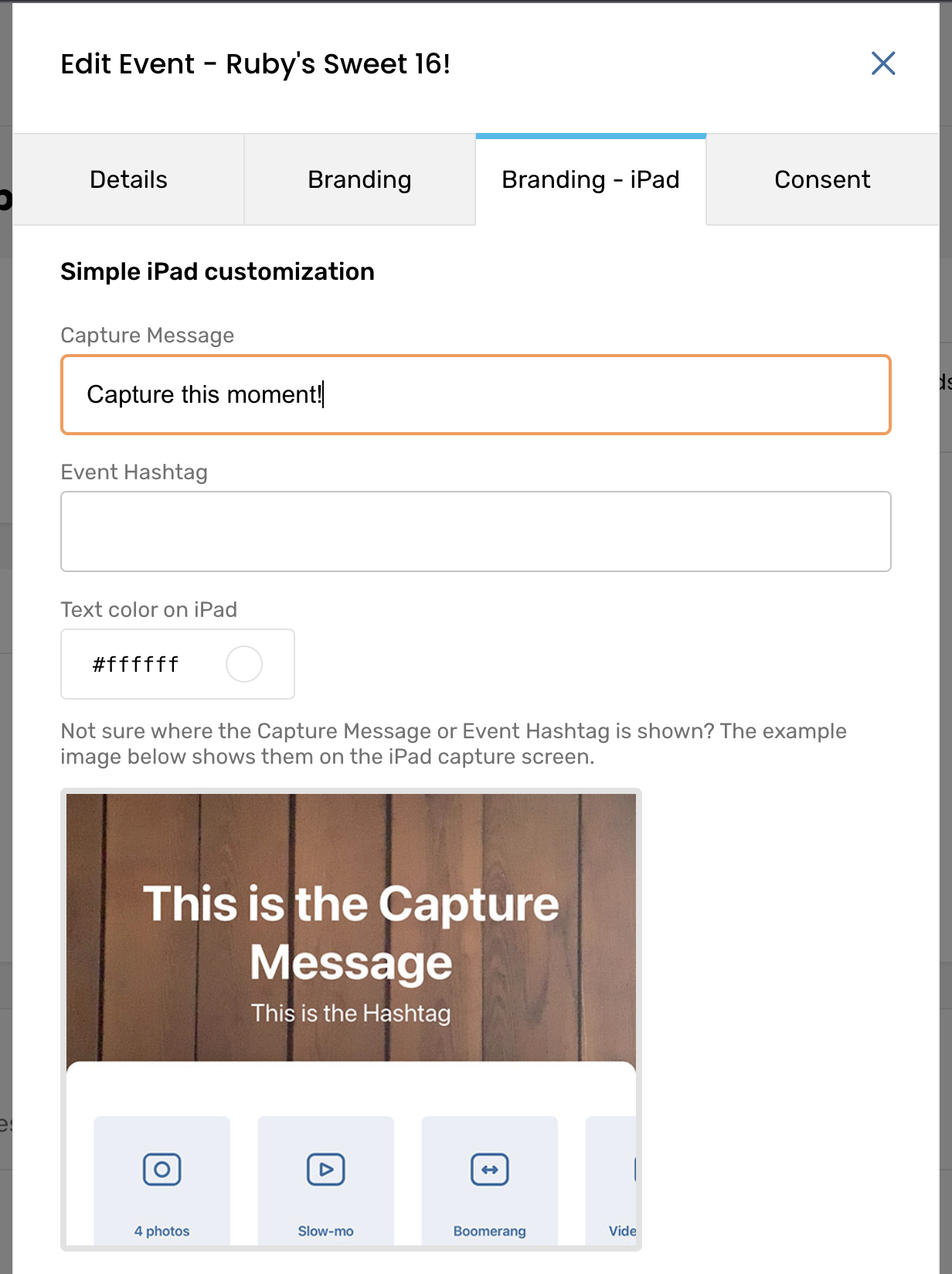Click the partially visible Video icon
This screenshot has height=1274, width=952.
point(632,1169)
